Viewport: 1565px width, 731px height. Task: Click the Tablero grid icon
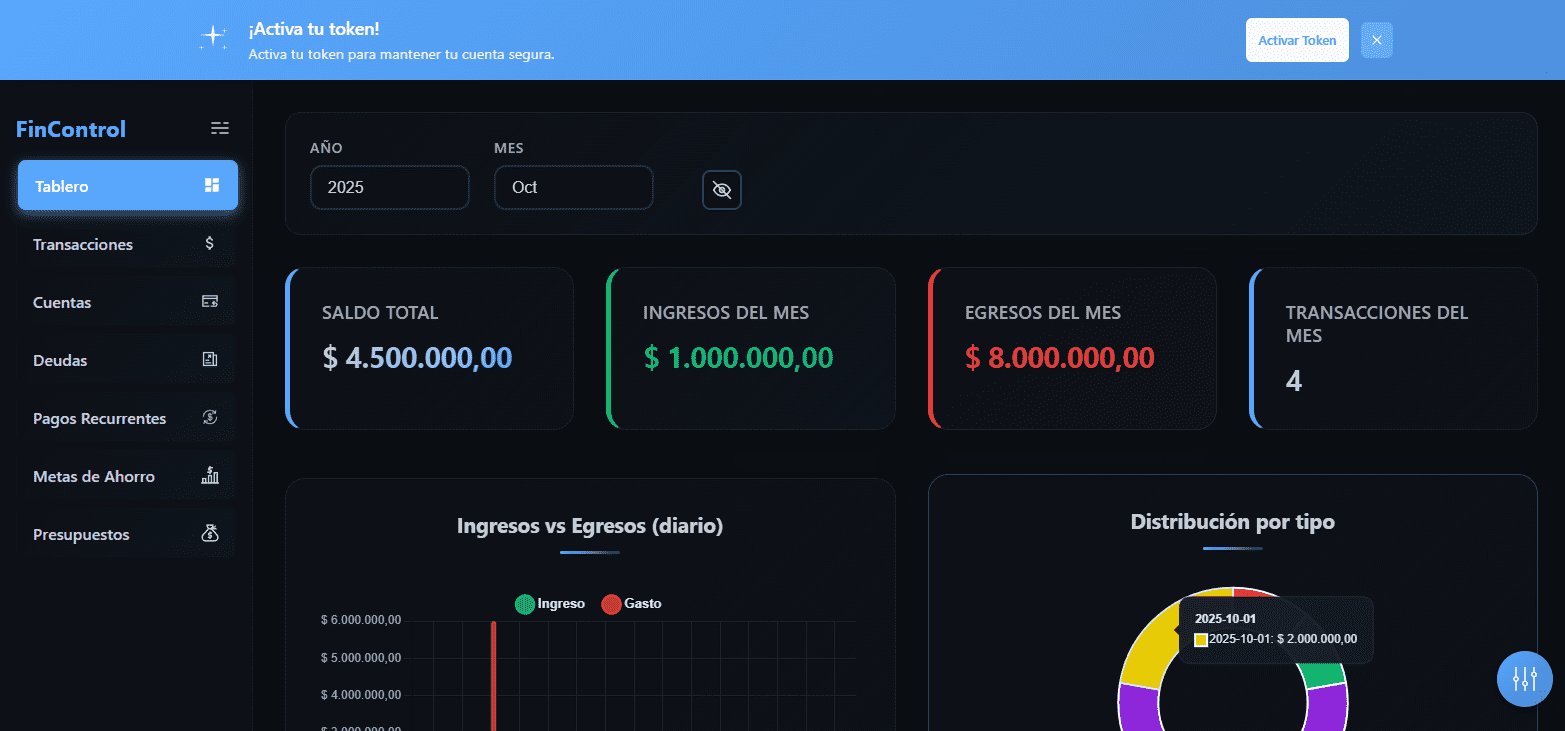(x=210, y=185)
